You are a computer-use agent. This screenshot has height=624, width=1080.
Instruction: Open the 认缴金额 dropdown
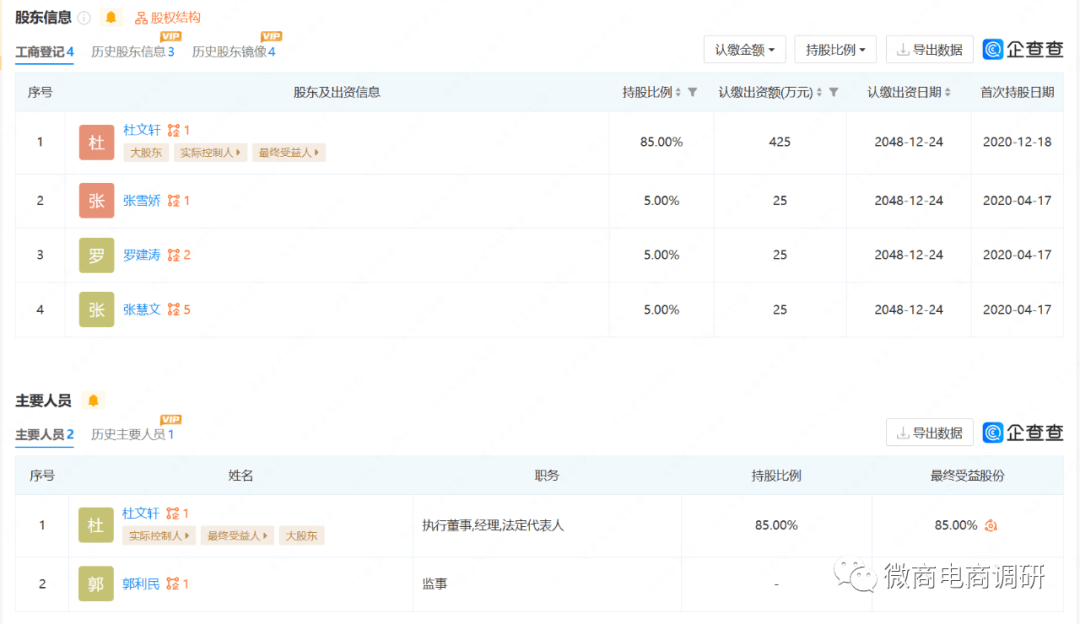point(744,48)
